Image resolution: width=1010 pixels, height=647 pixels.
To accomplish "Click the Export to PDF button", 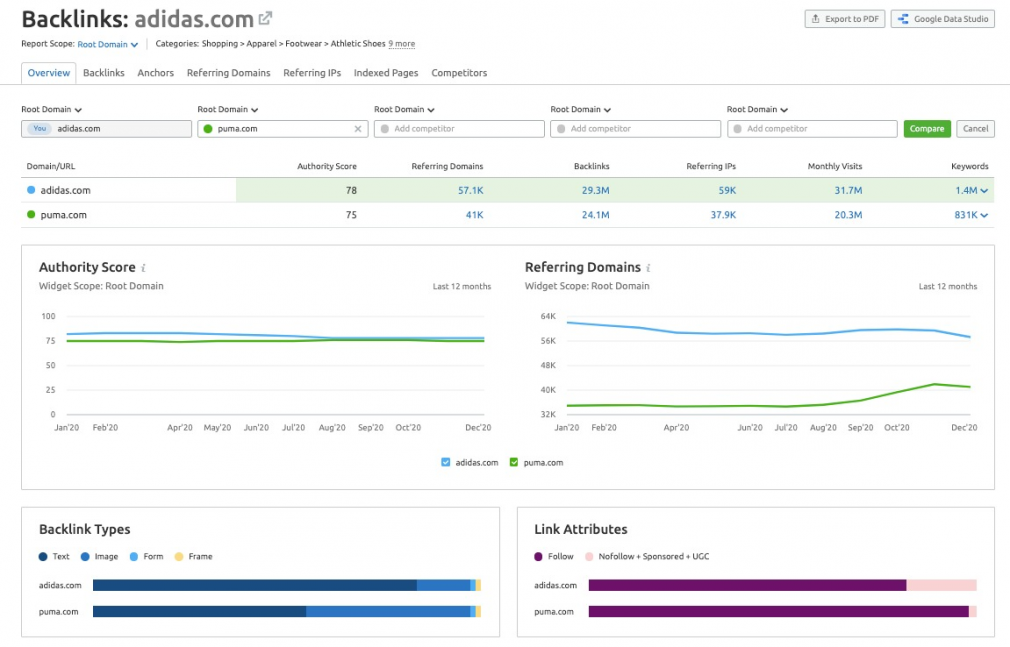I will point(845,19).
